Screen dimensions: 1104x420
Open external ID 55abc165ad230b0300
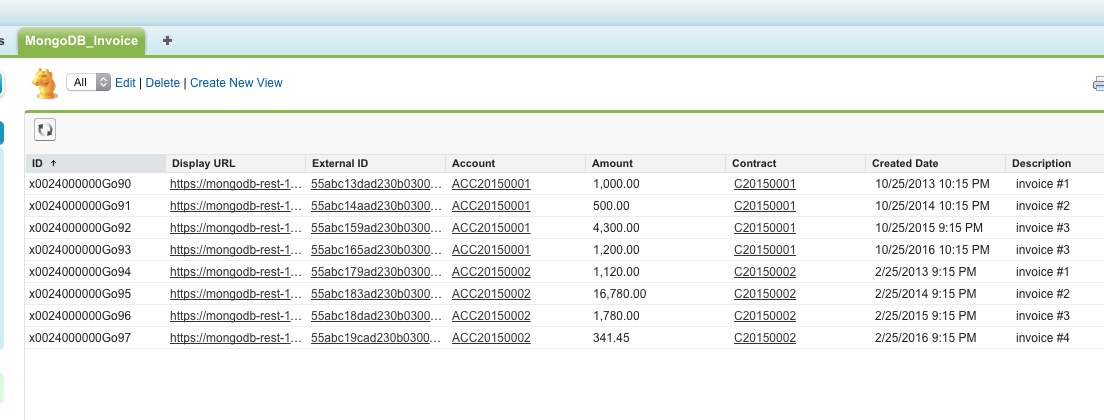coord(376,250)
